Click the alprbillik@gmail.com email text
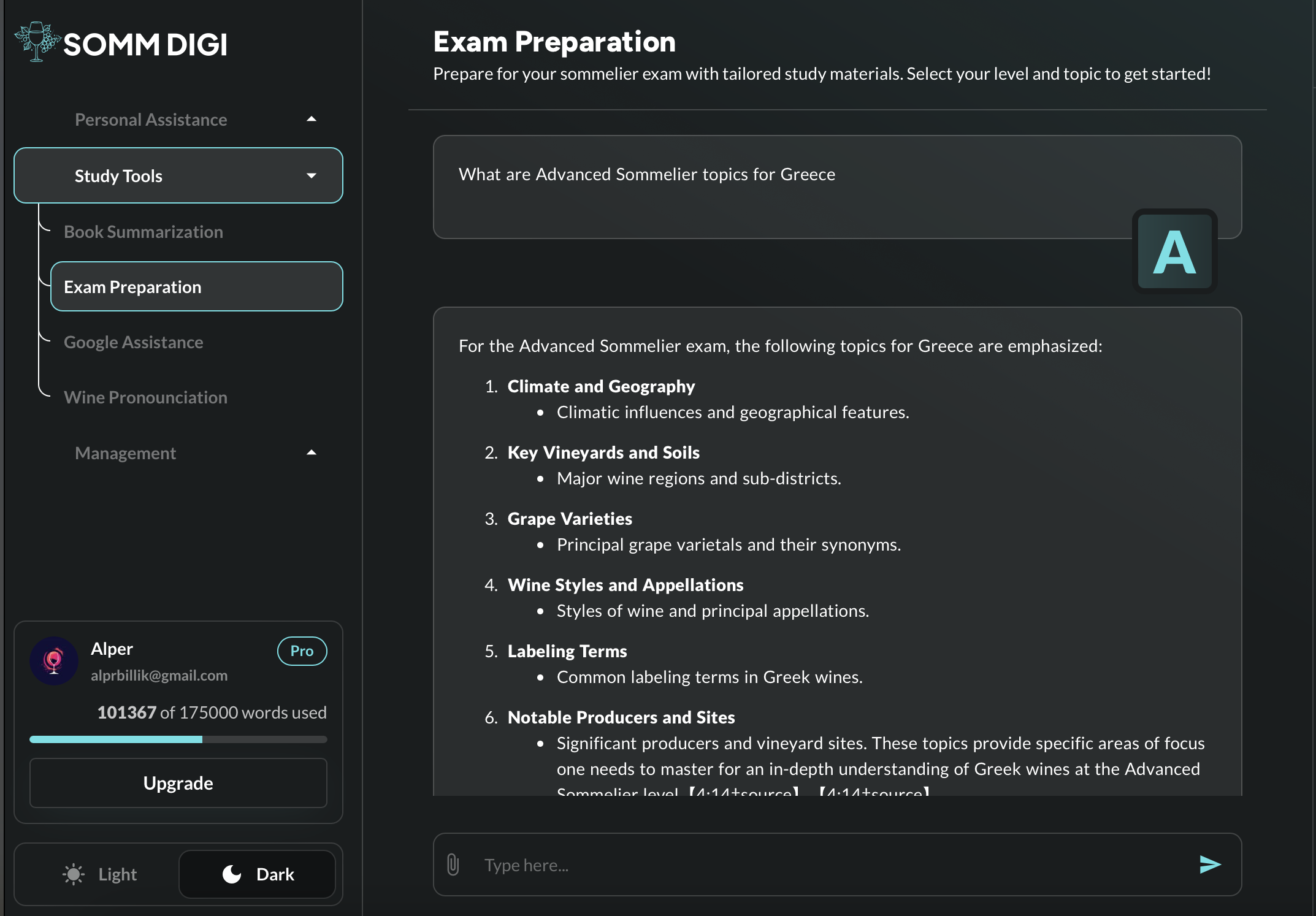1316x916 pixels. [159, 675]
